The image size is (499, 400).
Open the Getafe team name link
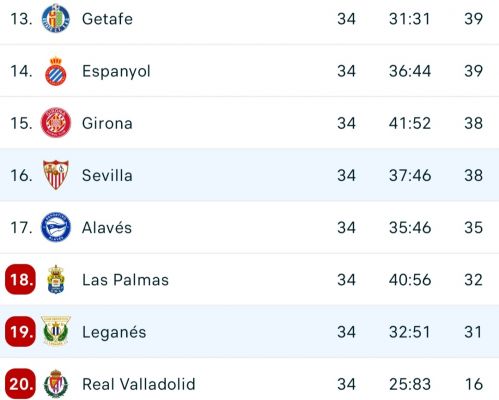pos(107,19)
